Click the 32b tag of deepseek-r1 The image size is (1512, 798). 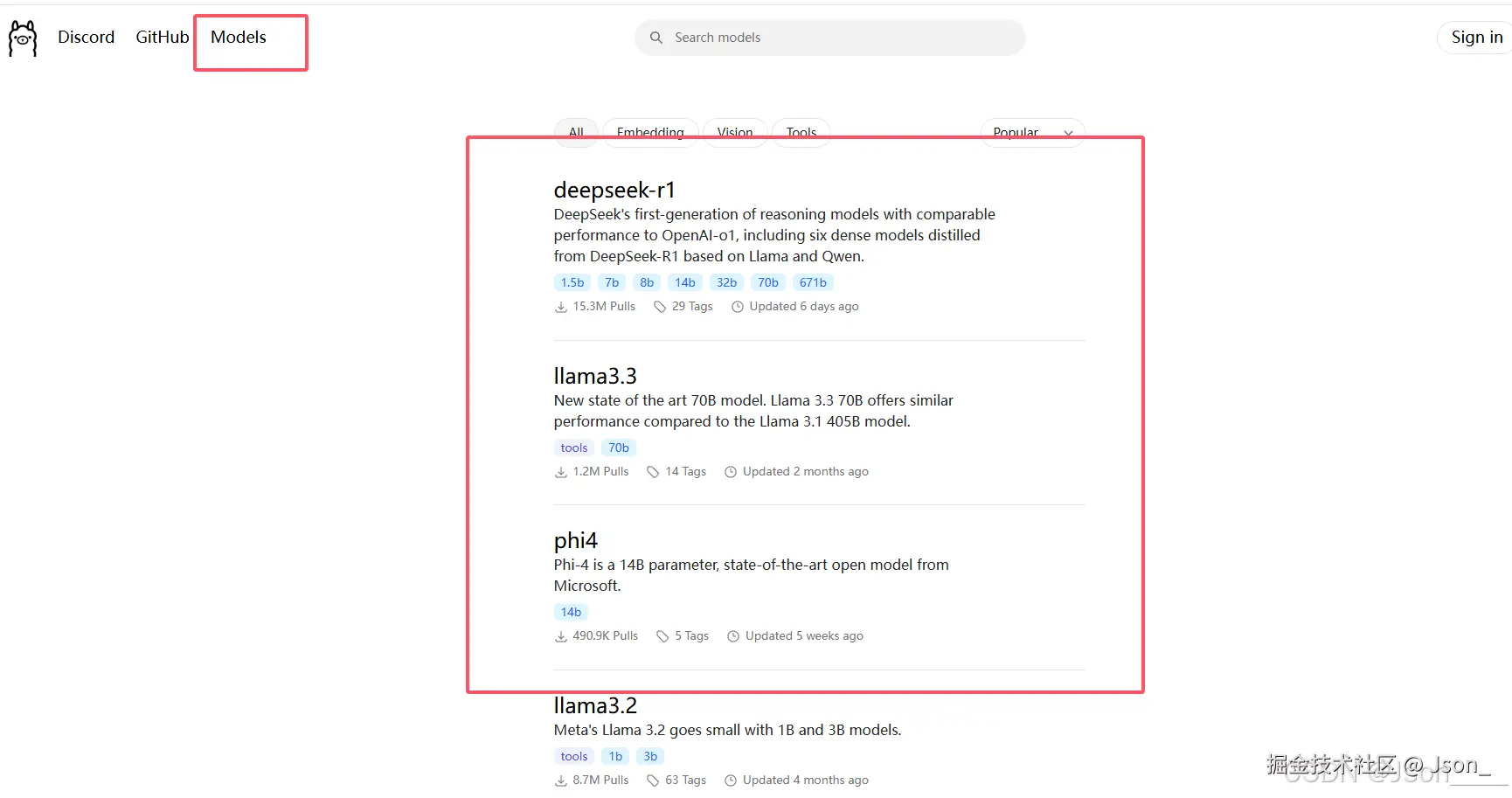tap(726, 282)
